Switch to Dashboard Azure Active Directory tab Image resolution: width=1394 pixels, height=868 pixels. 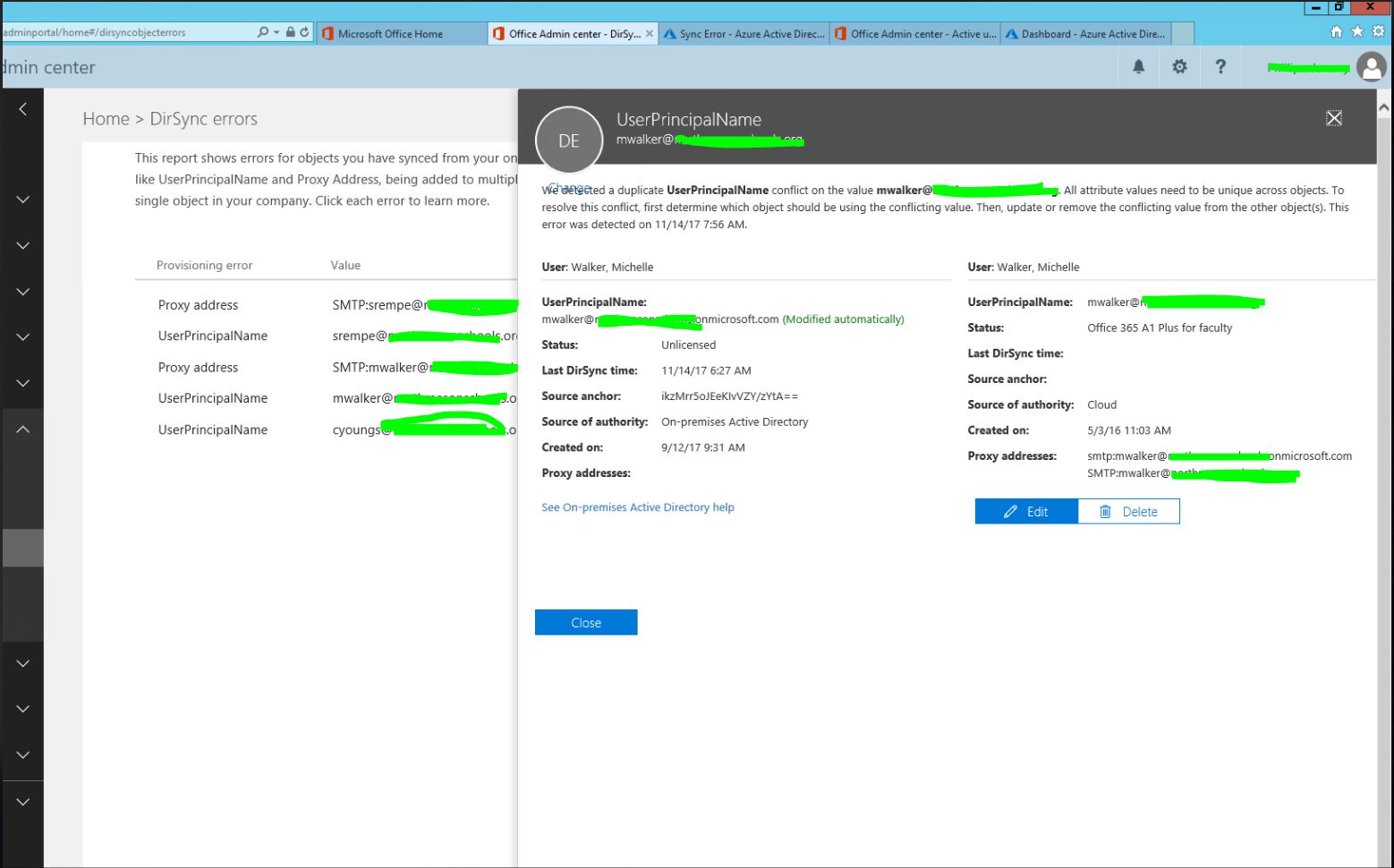pos(1085,34)
